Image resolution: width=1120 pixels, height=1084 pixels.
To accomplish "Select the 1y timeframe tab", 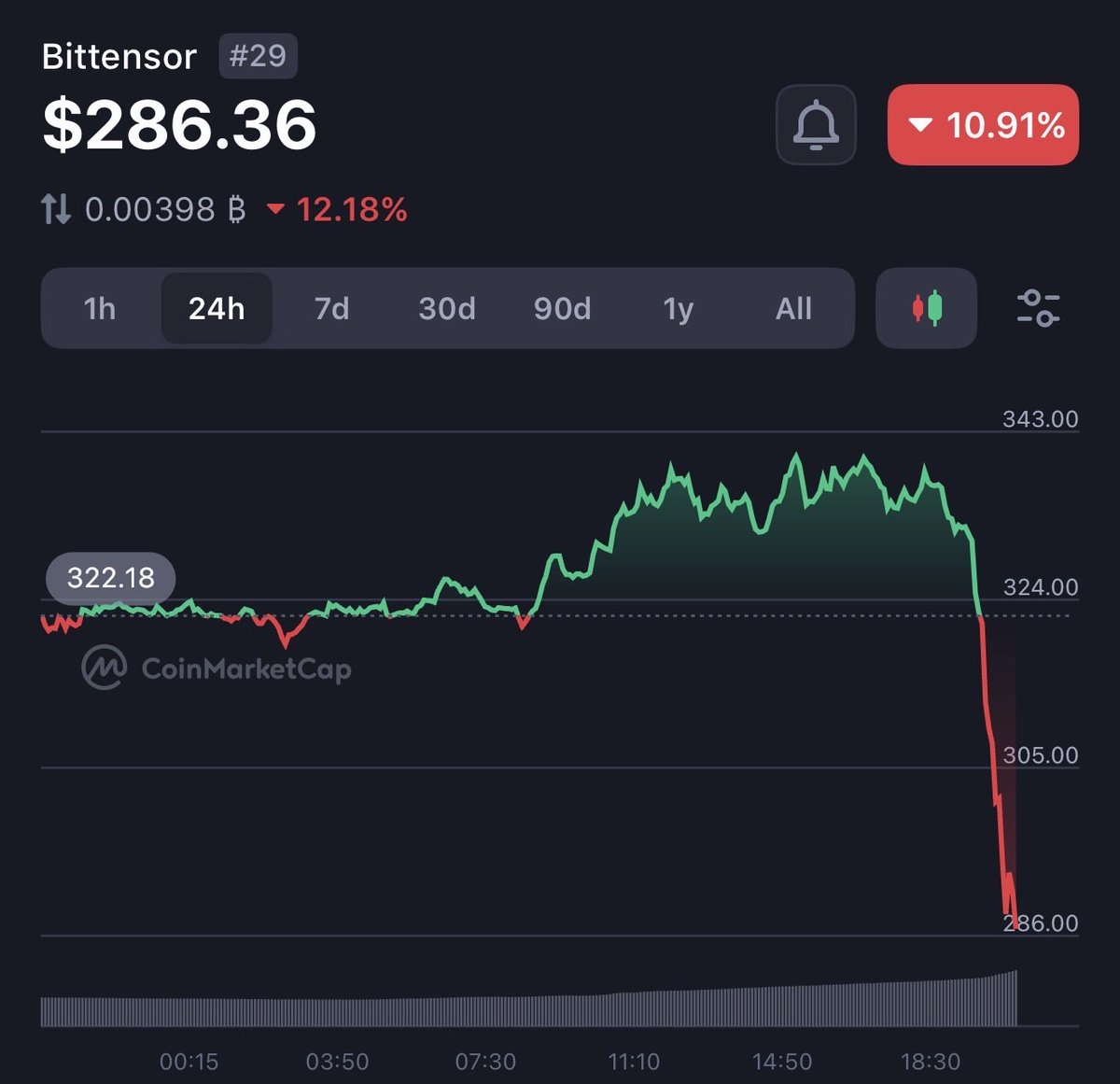I will (x=679, y=308).
